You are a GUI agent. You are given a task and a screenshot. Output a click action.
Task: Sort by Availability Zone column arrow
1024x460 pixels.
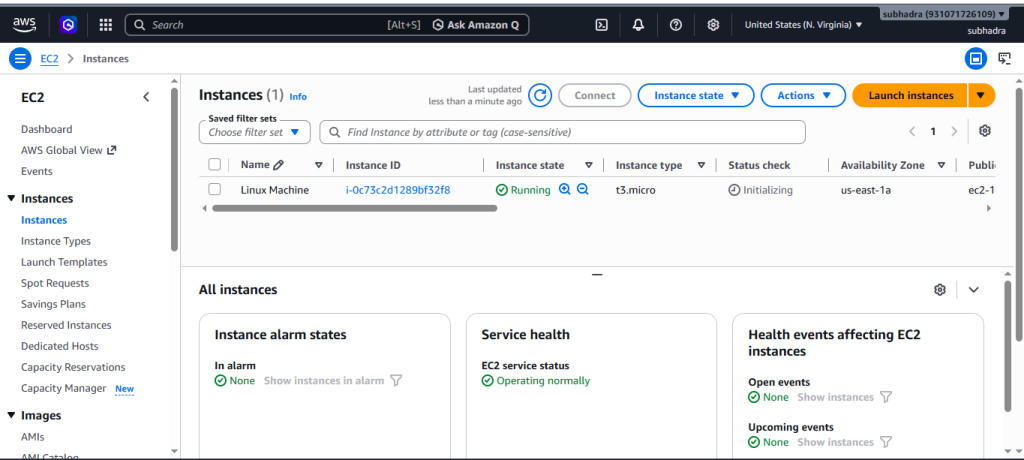tap(941, 165)
